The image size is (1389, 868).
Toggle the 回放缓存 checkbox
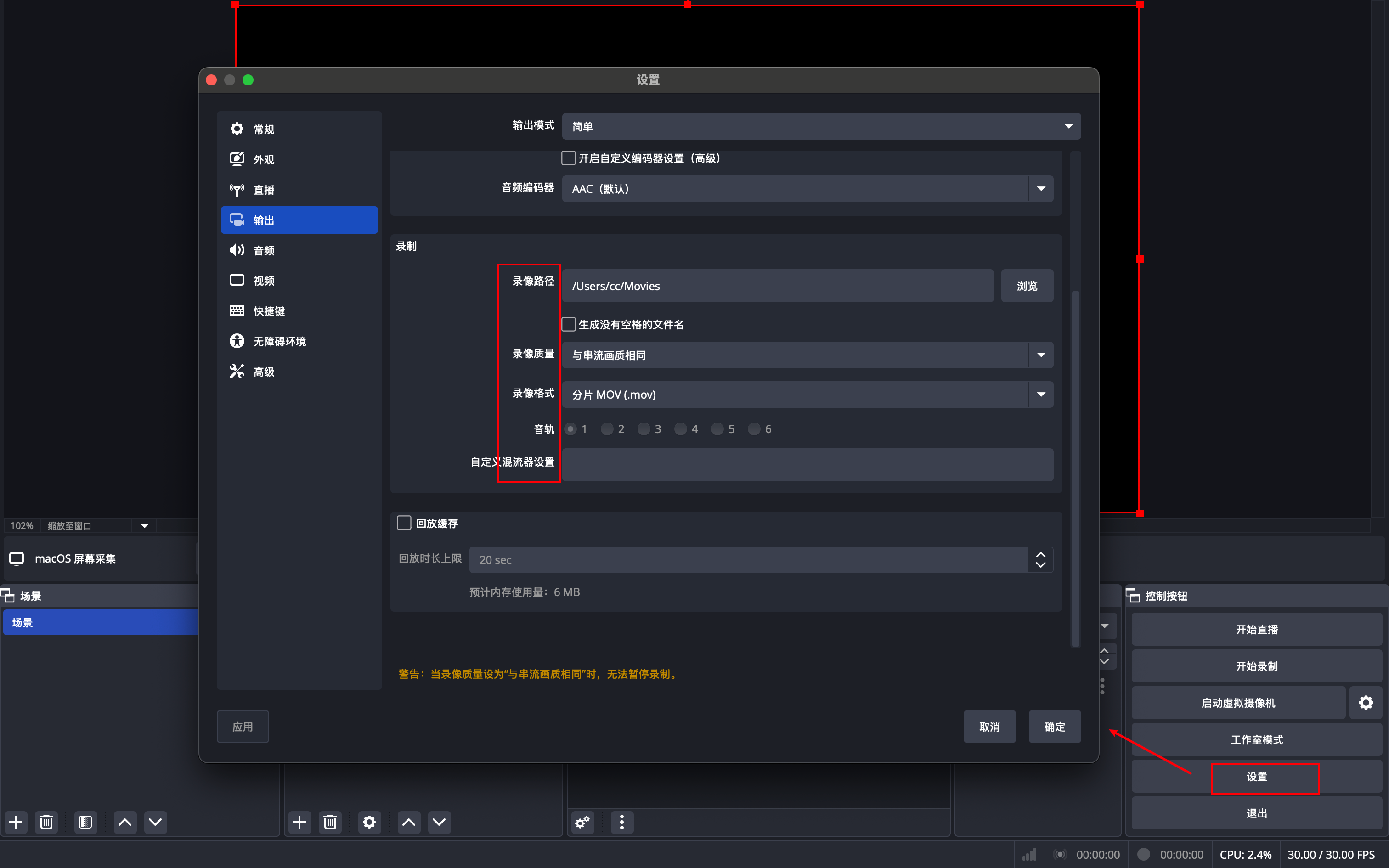(404, 523)
